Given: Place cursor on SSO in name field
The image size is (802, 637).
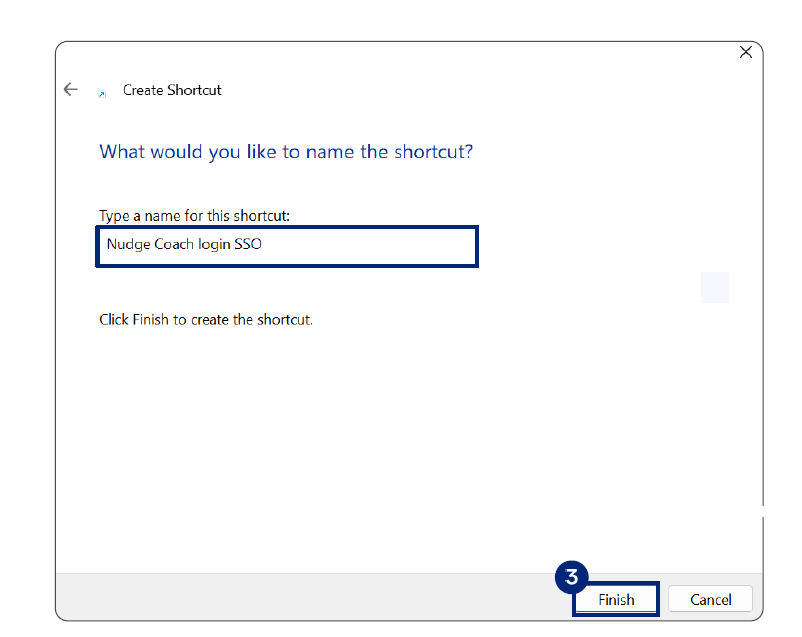Looking at the screenshot, I should click(247, 243).
